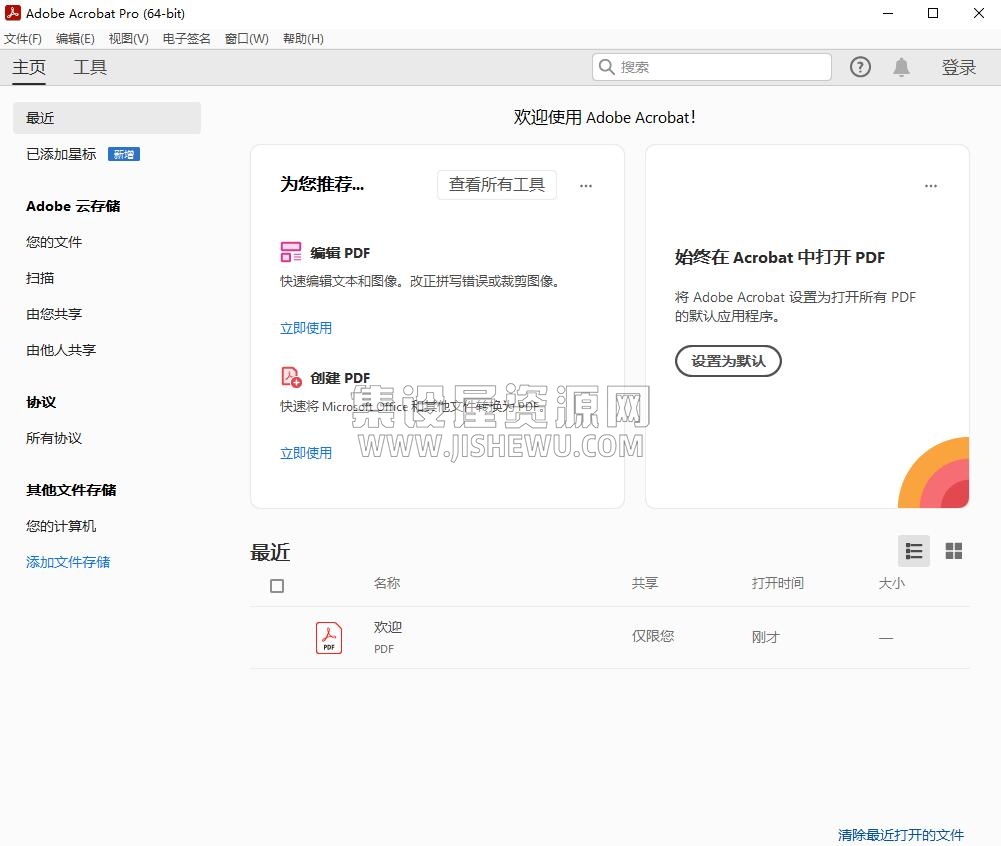Click 立即使用 under 创建 PDF
Image resolution: width=1001 pixels, height=846 pixels.
(306, 453)
